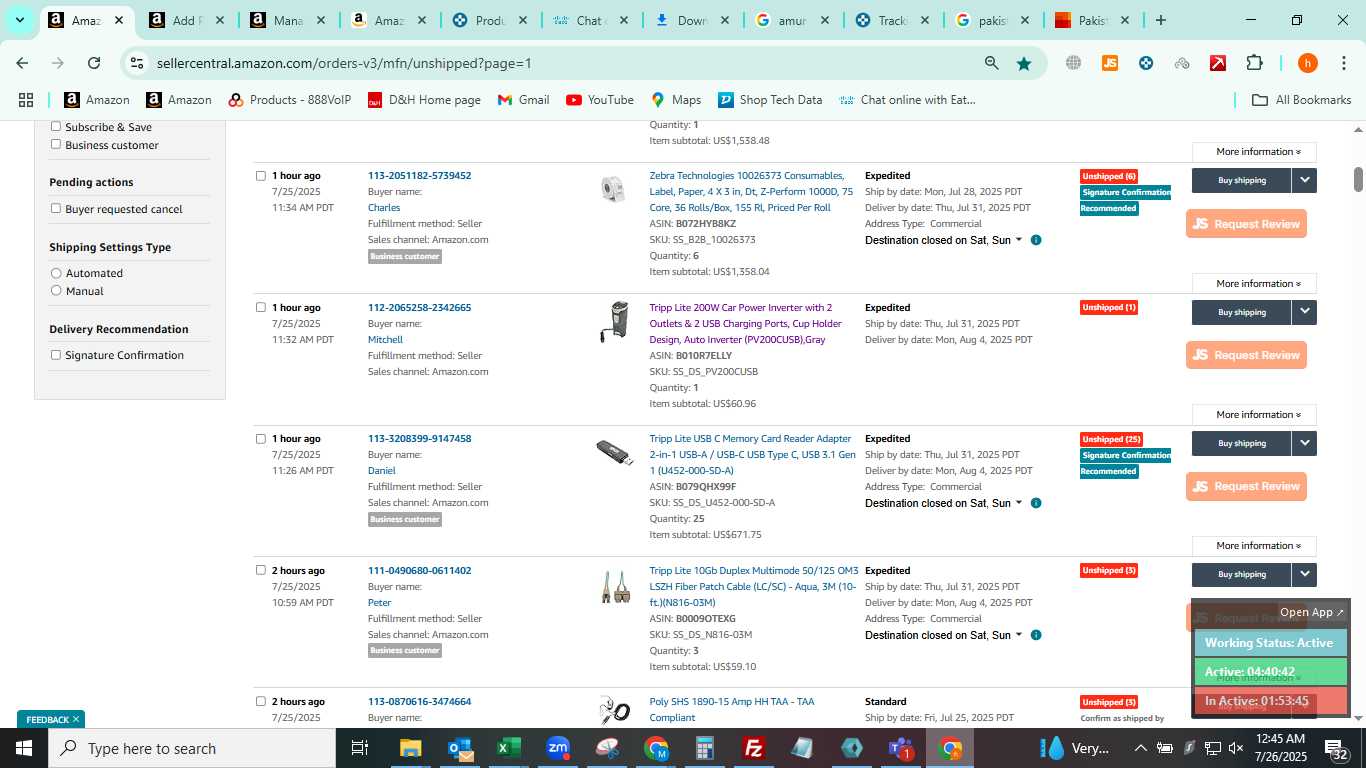Screen dimensions: 1366x768
Task: Open Outlook from taskbar
Action: 460,748
